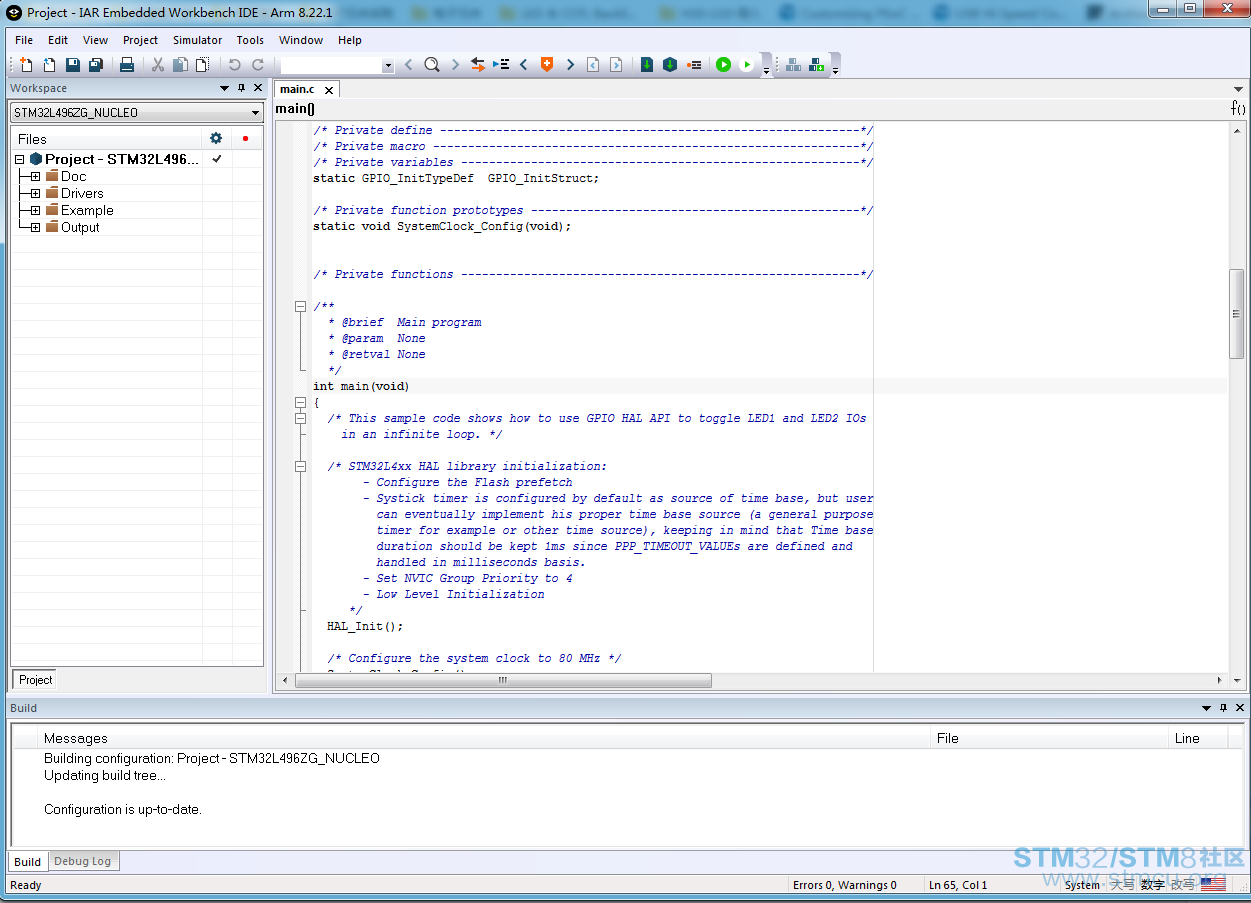Open the Help menu

pos(350,40)
